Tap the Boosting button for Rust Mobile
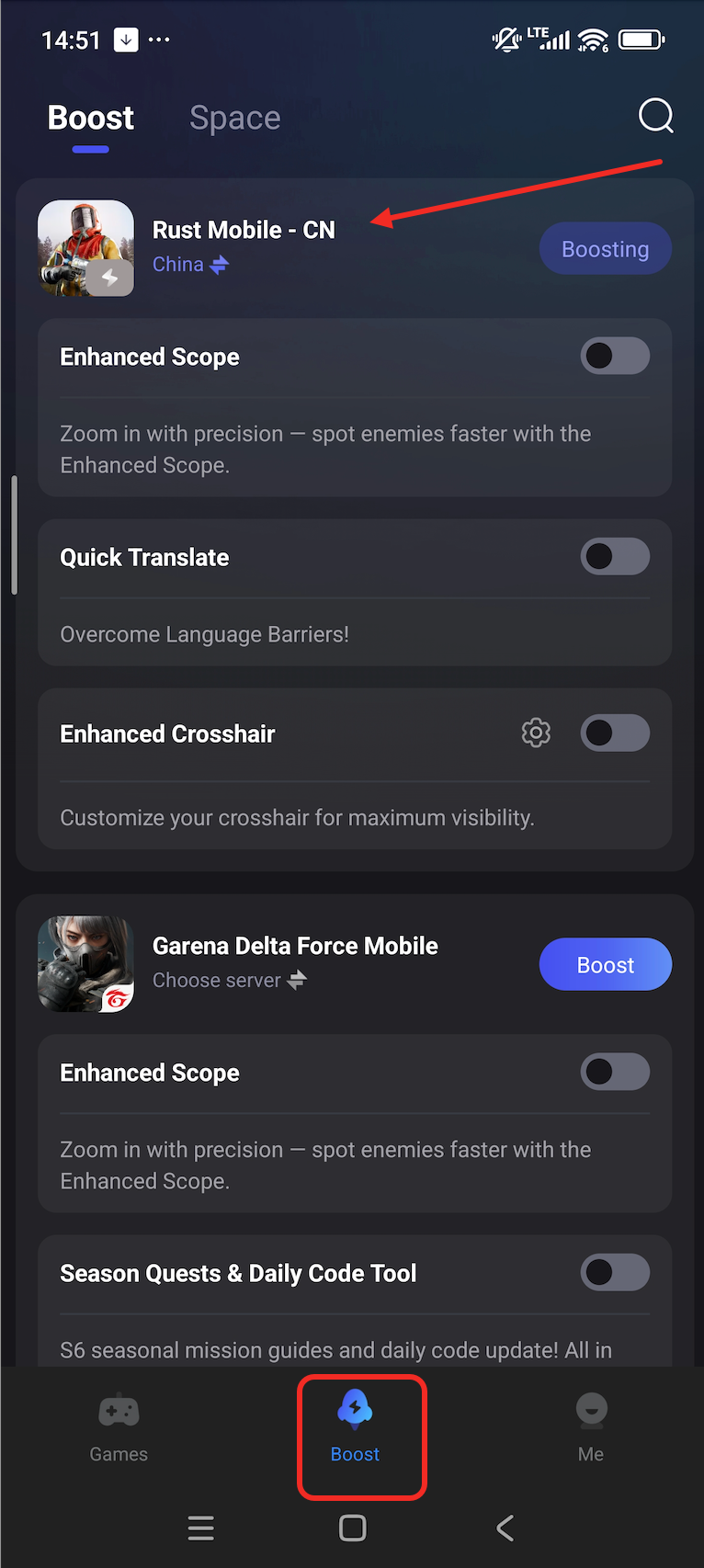The height and width of the screenshot is (1568, 704). pos(605,248)
